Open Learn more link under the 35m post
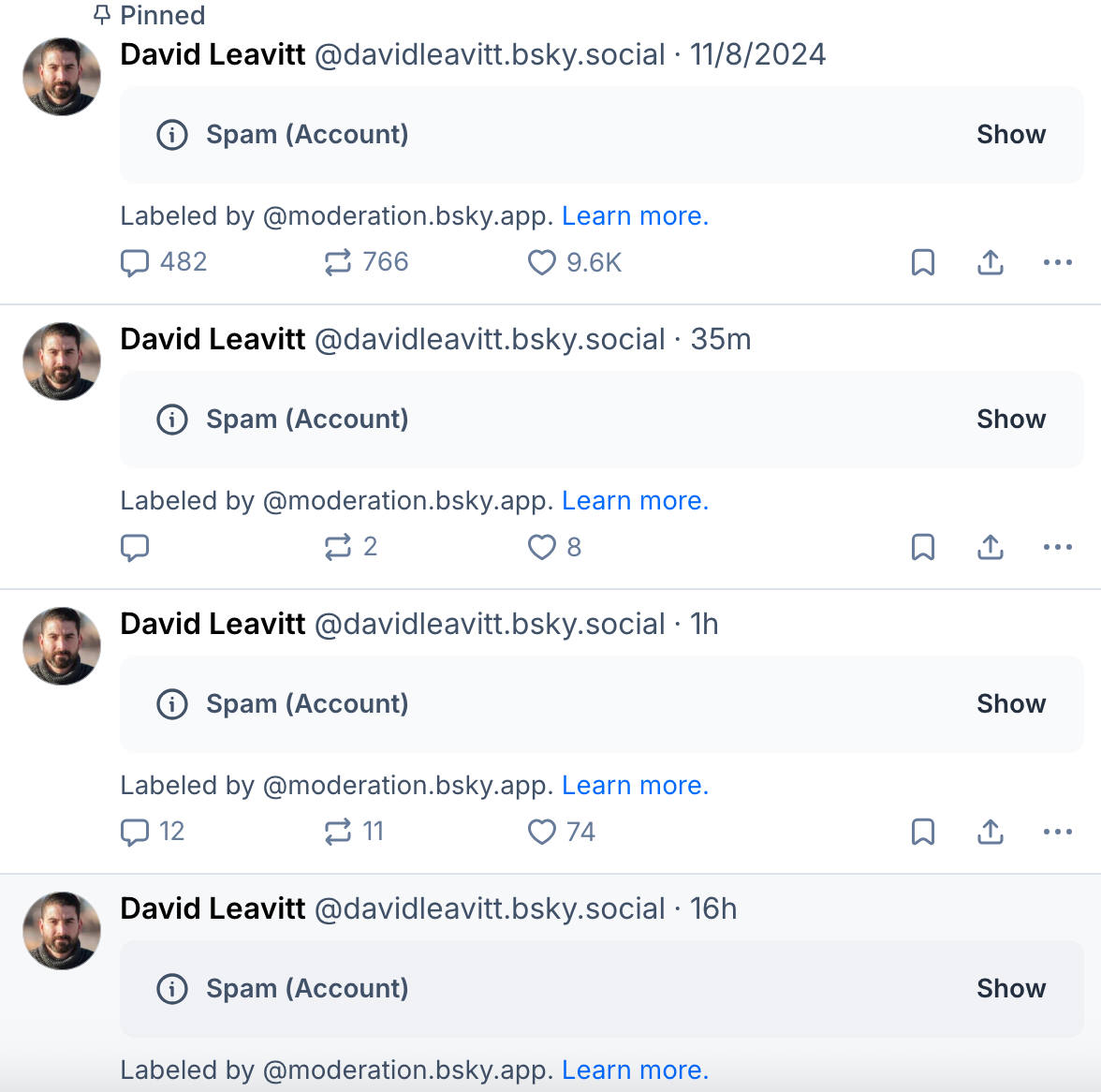The width and height of the screenshot is (1101, 1092). 635,501
